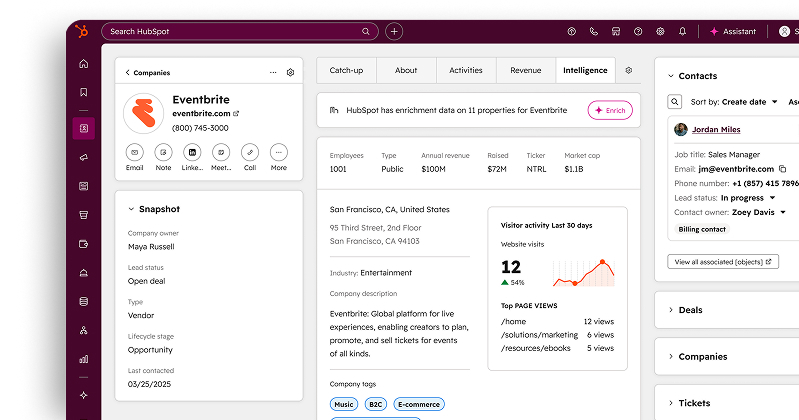Open the Notifications bell icon
Screen dimensions: 799x420
[x=682, y=32]
